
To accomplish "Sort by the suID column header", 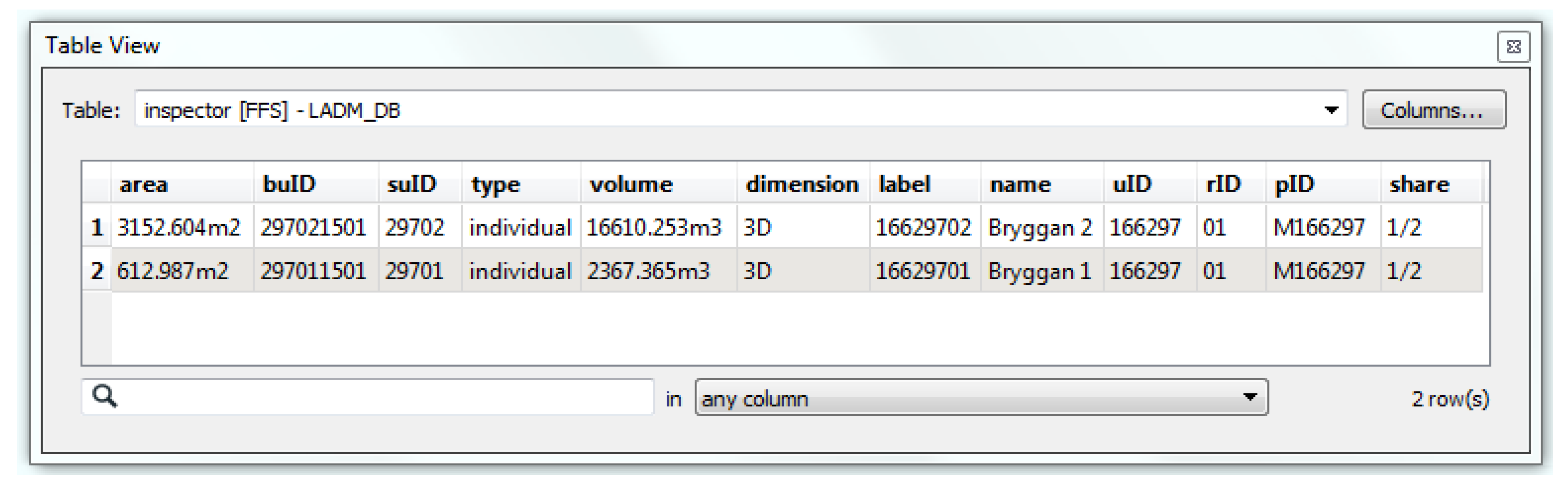I will 420,184.
